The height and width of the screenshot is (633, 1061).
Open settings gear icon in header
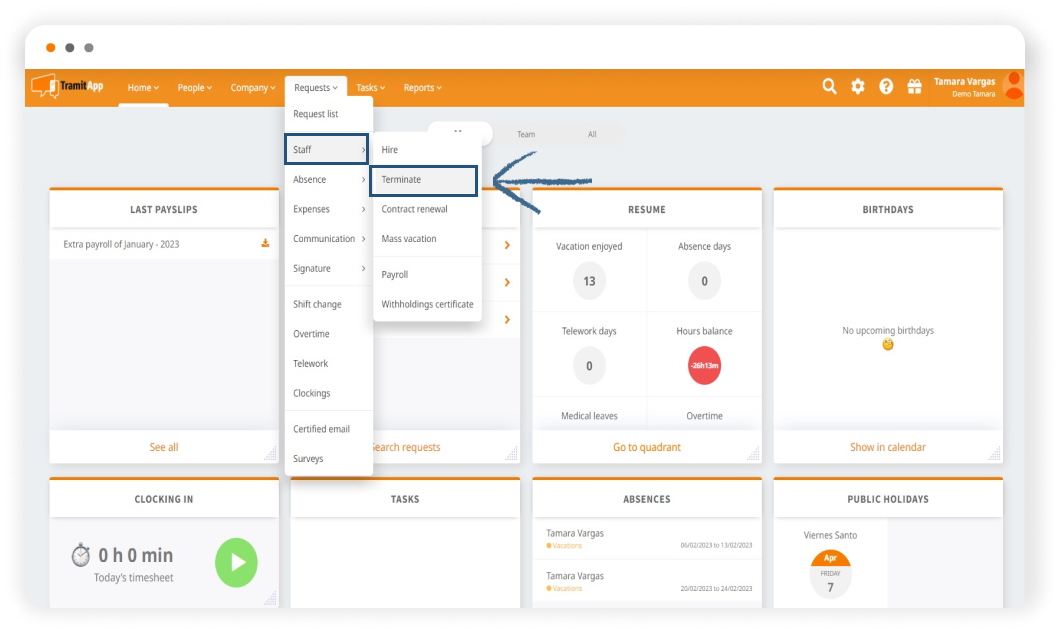(x=858, y=87)
